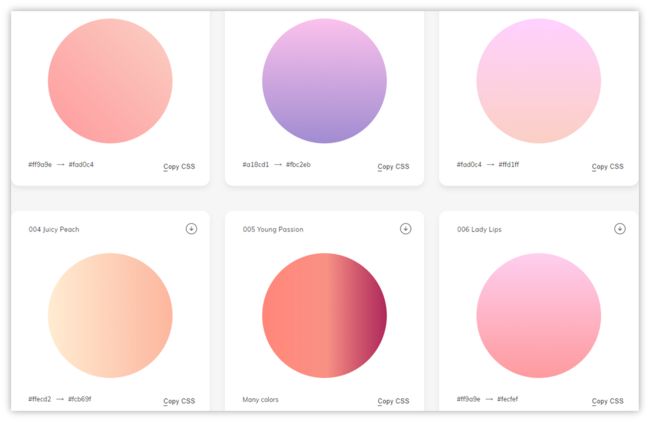The height and width of the screenshot is (422, 650).
Task: Click the #a18cd1 hex code
Action: pos(256,165)
